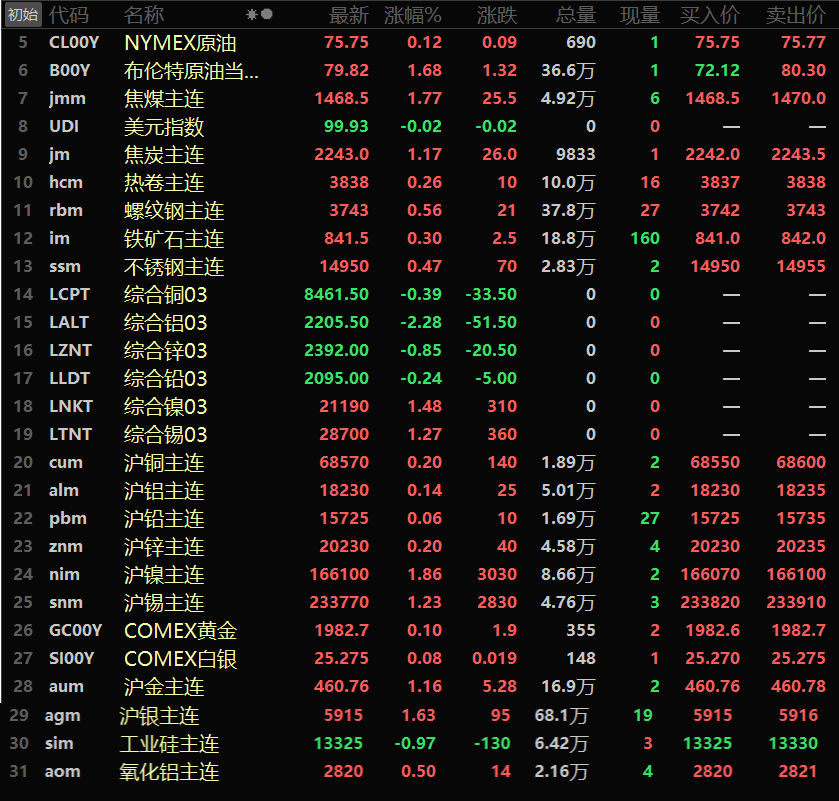The image size is (839, 801).
Task: Select the 综合铝03 row name
Action: 165,323
